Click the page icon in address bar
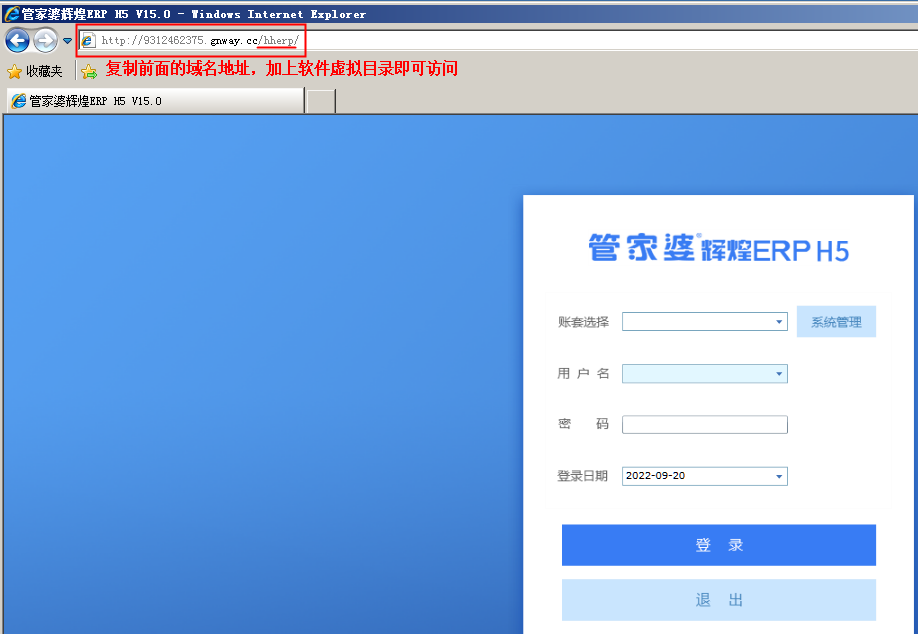Screen dimensions: 918x634 (x=88, y=40)
